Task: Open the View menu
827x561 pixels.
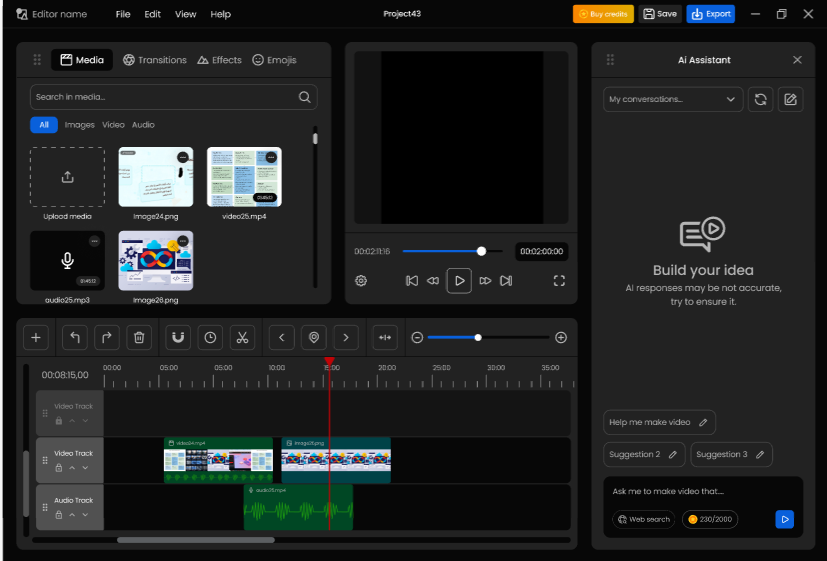Action: pyautogui.click(x=186, y=14)
